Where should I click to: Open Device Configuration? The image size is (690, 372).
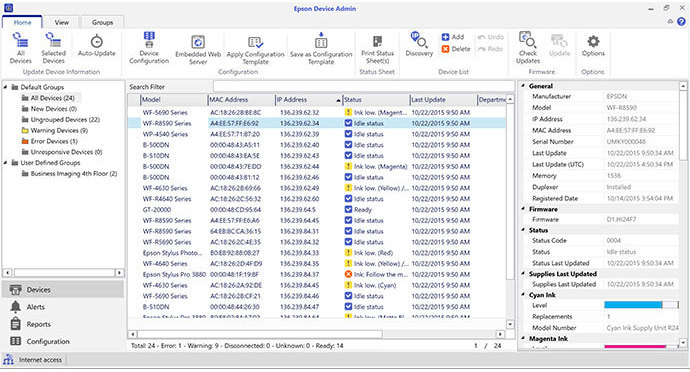pos(149,48)
